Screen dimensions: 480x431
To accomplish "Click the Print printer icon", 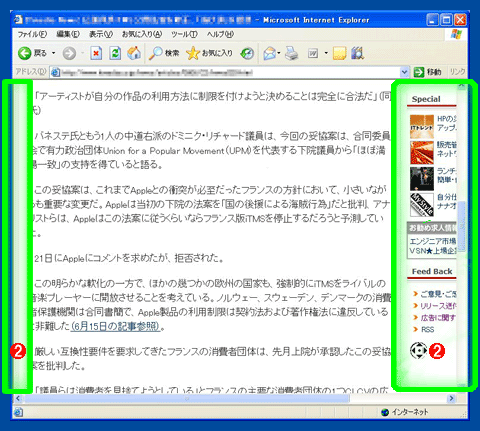I will (x=292, y=53).
